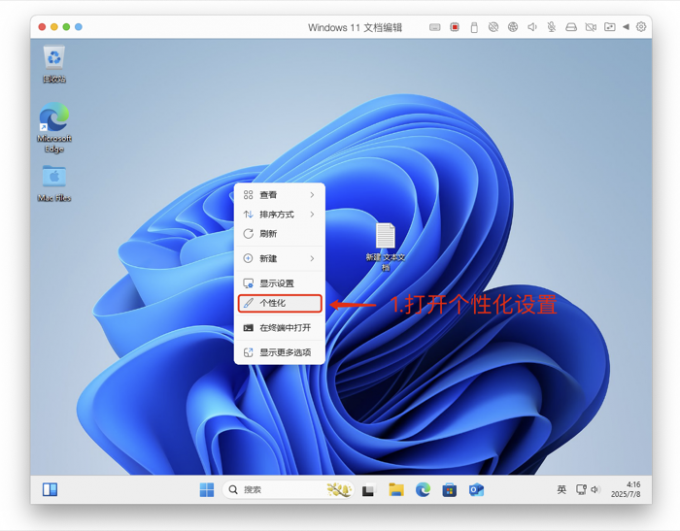Click the red close window button
This screenshot has height=531, width=680.
[42, 27]
